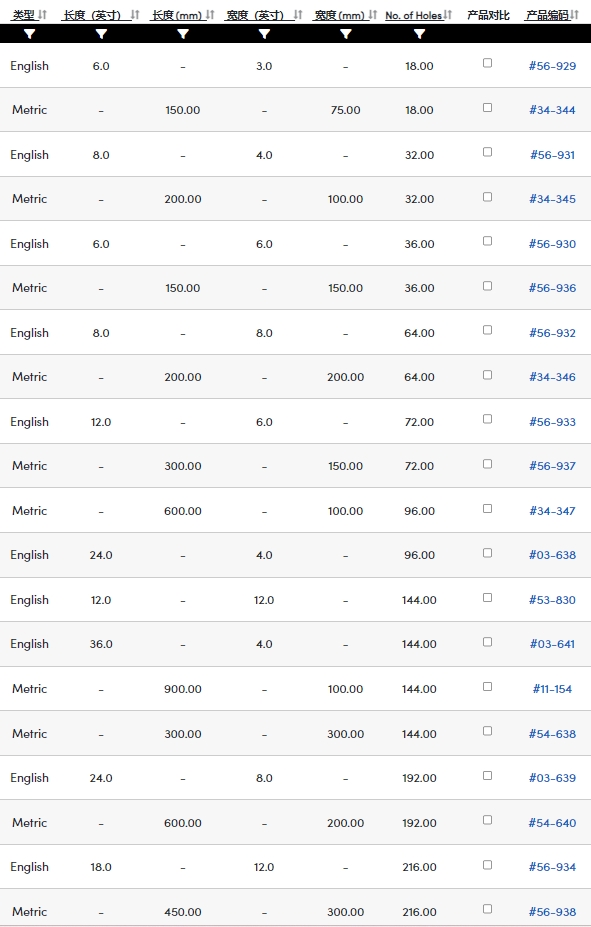Image resolution: width=591 pixels, height=927 pixels.
Task: Open product link #56-932
Action: (552, 333)
